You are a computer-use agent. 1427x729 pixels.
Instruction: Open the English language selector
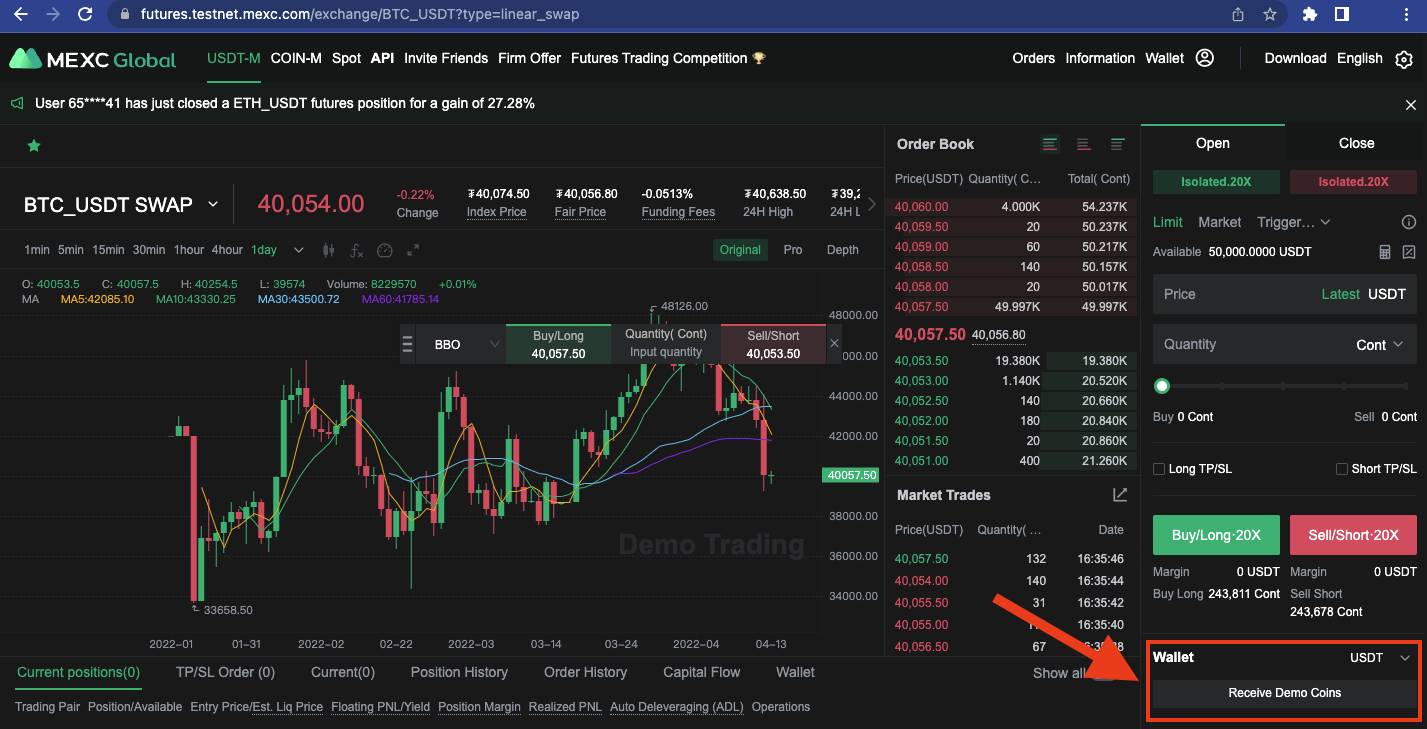click(1360, 58)
